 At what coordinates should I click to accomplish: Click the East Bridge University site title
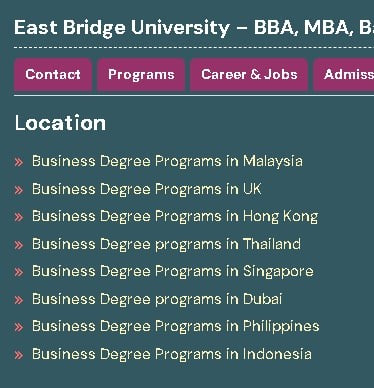194,28
